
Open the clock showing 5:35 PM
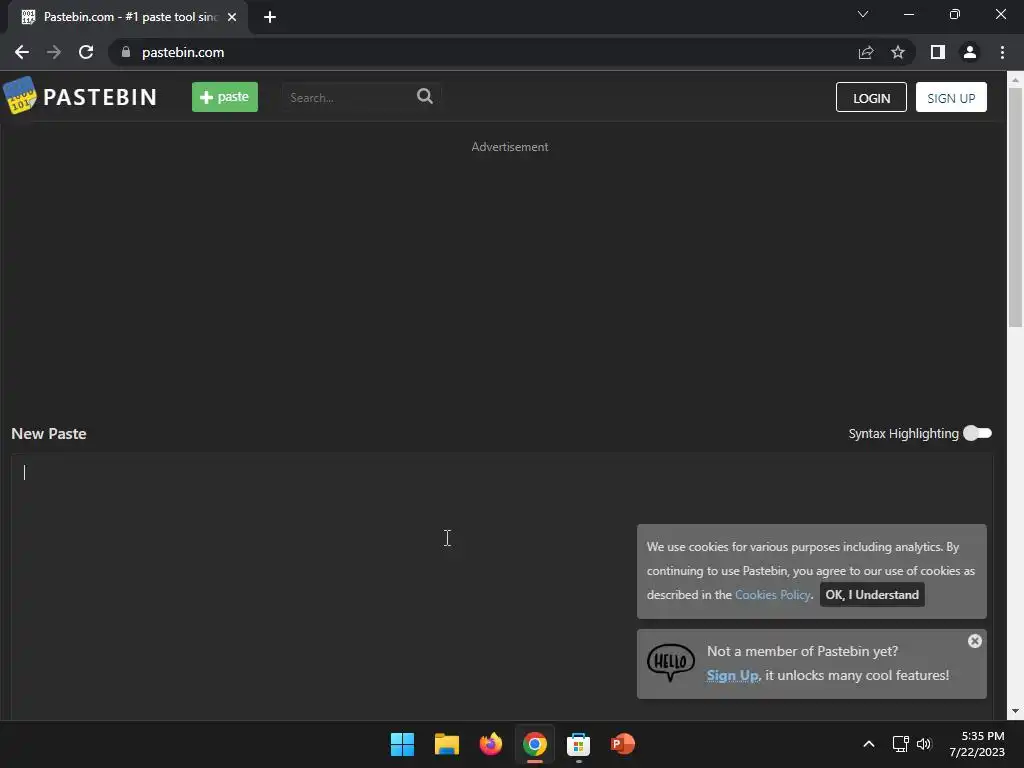[977, 744]
